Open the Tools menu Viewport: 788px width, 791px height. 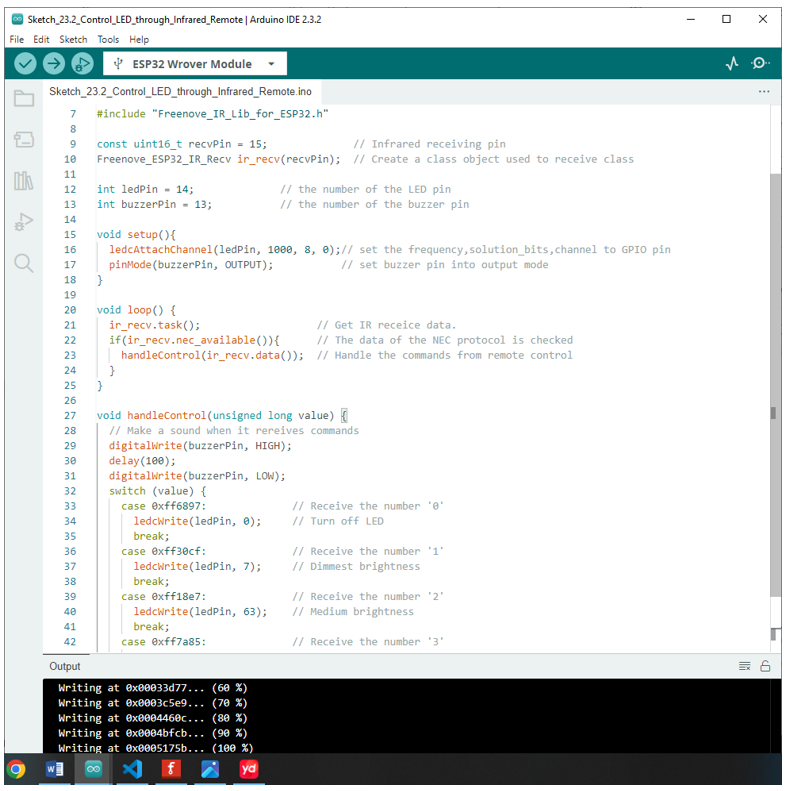coord(108,39)
